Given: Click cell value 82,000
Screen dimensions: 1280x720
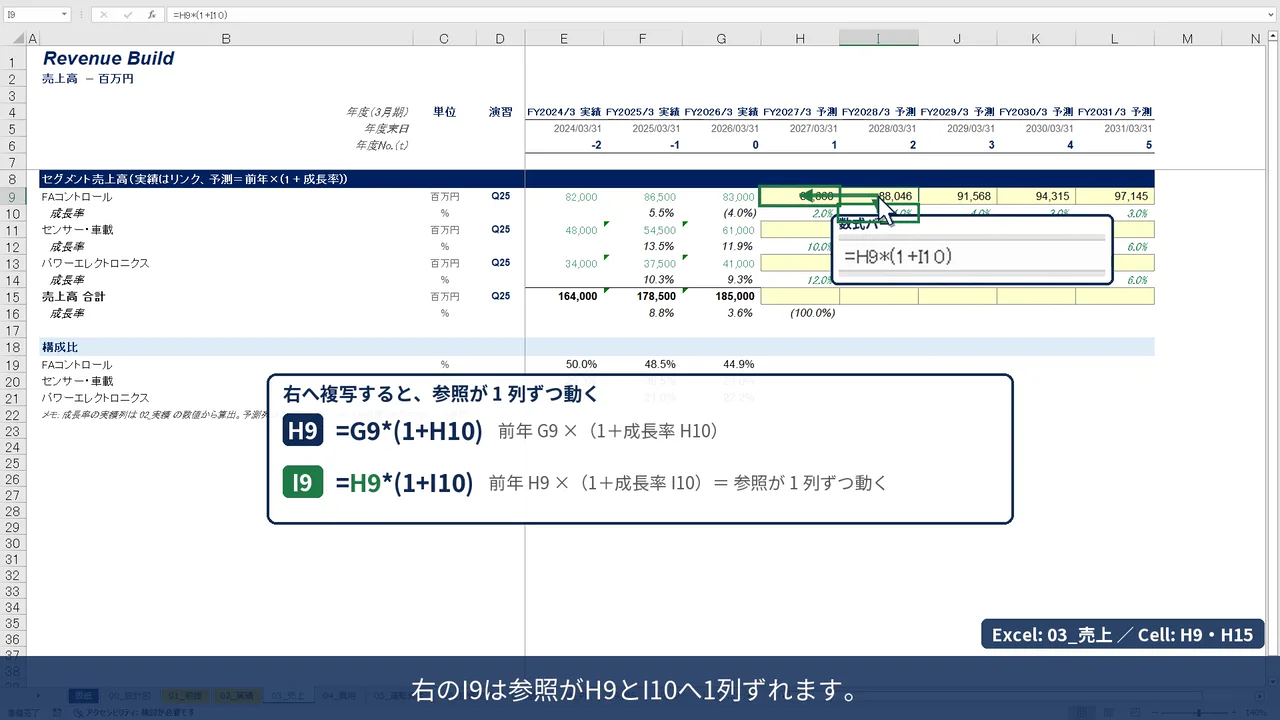Looking at the screenshot, I should (581, 197).
